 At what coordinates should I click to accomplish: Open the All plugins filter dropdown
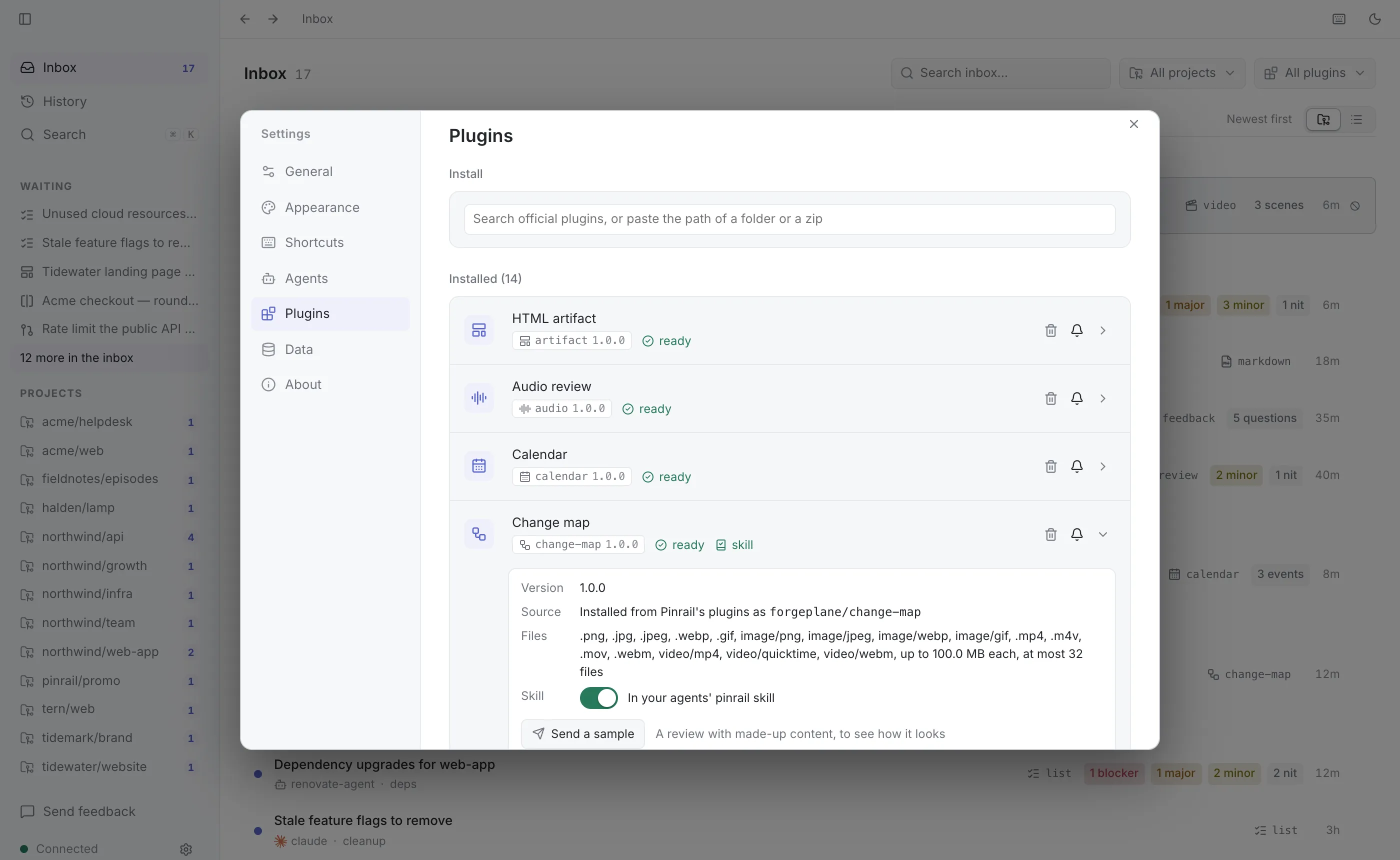[1314, 73]
